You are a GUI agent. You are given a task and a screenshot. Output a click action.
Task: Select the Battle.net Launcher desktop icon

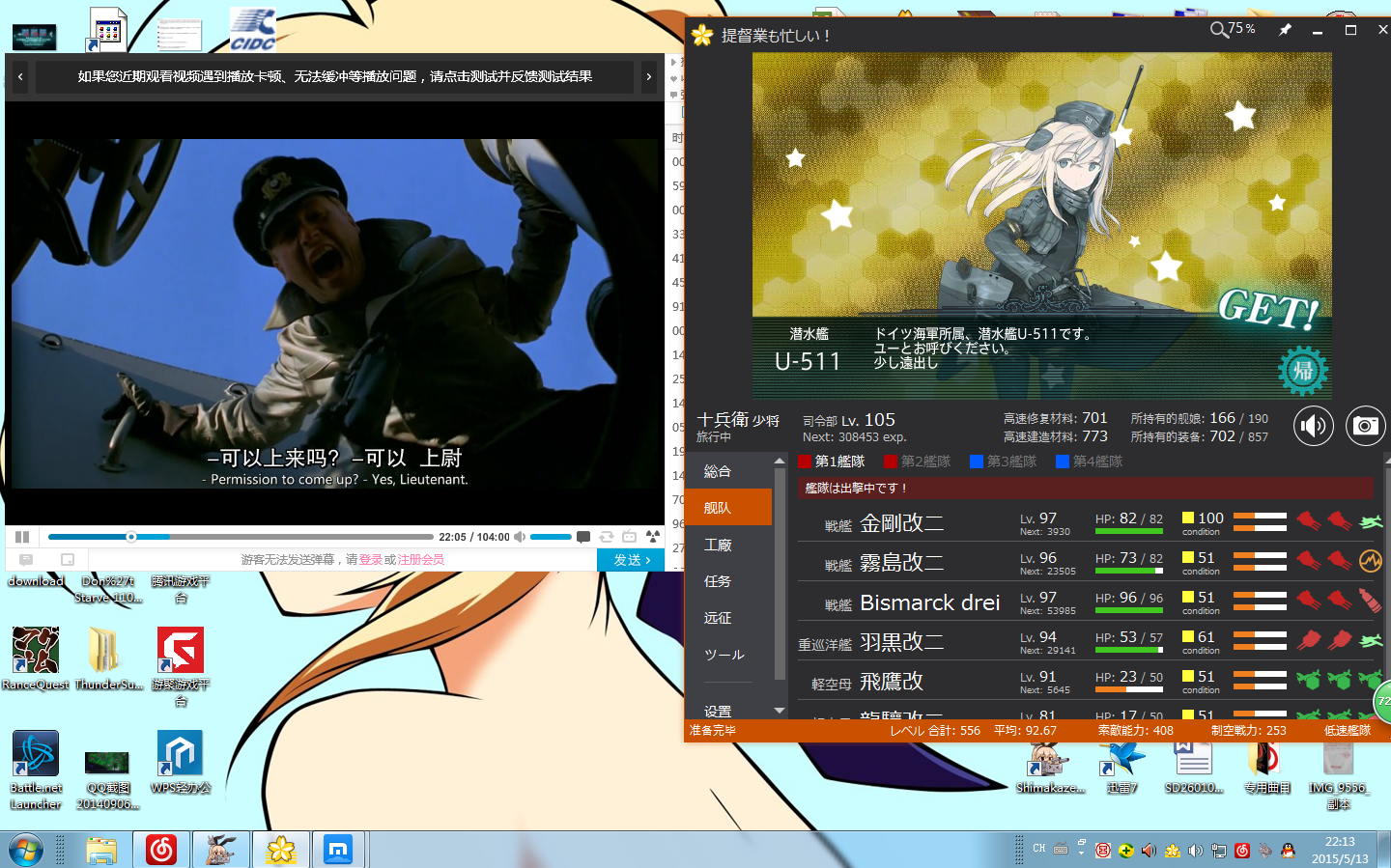tap(36, 770)
